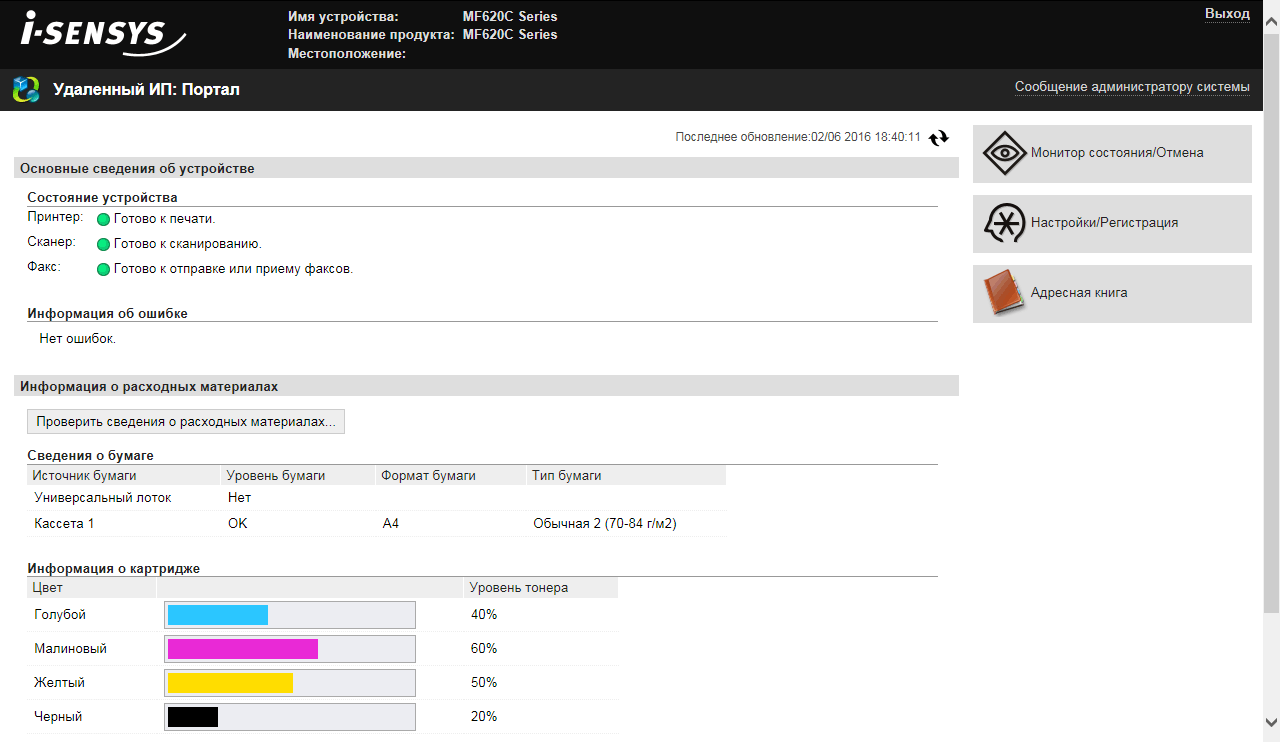Click the green fax status indicator

[x=103, y=269]
